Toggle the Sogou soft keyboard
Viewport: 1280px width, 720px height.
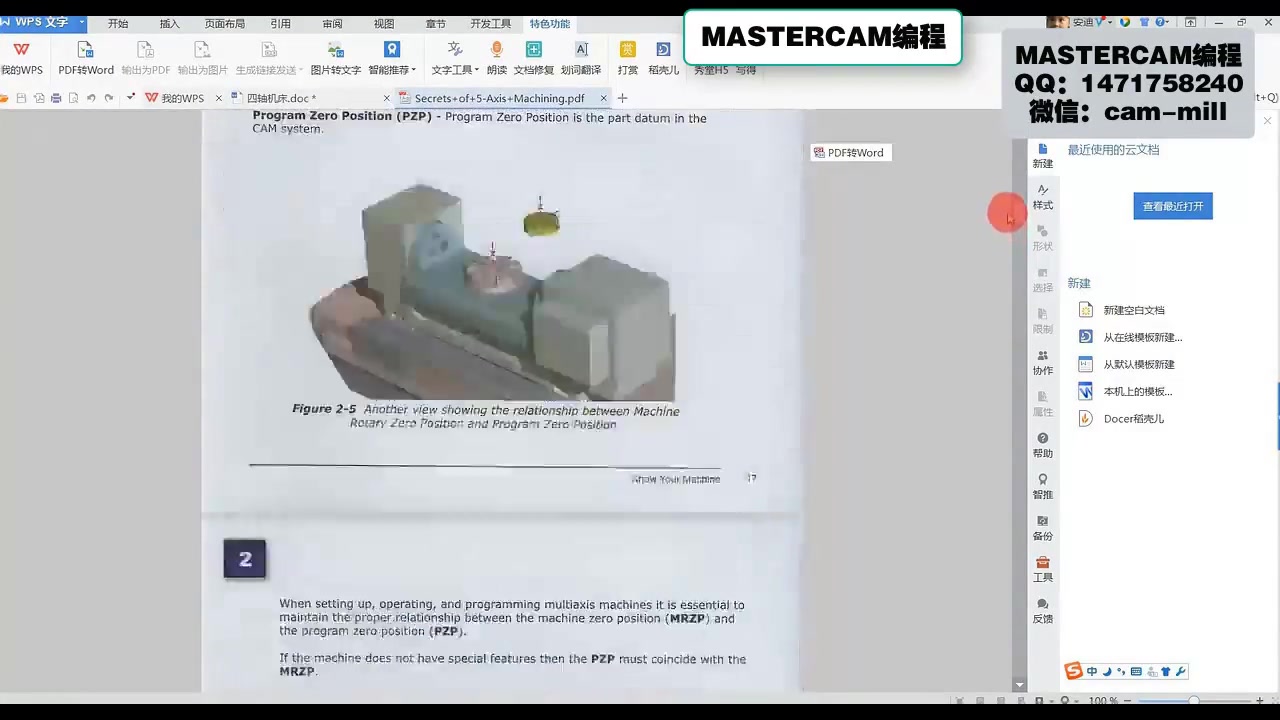[1135, 671]
